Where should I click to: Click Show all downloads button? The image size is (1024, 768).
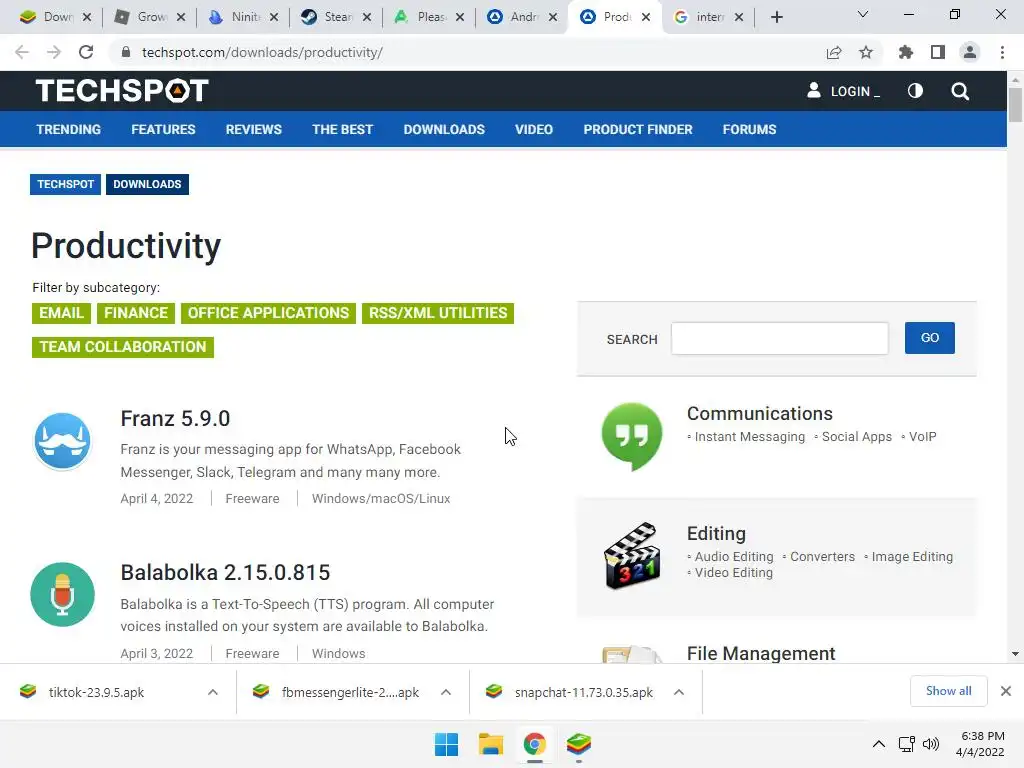948,691
